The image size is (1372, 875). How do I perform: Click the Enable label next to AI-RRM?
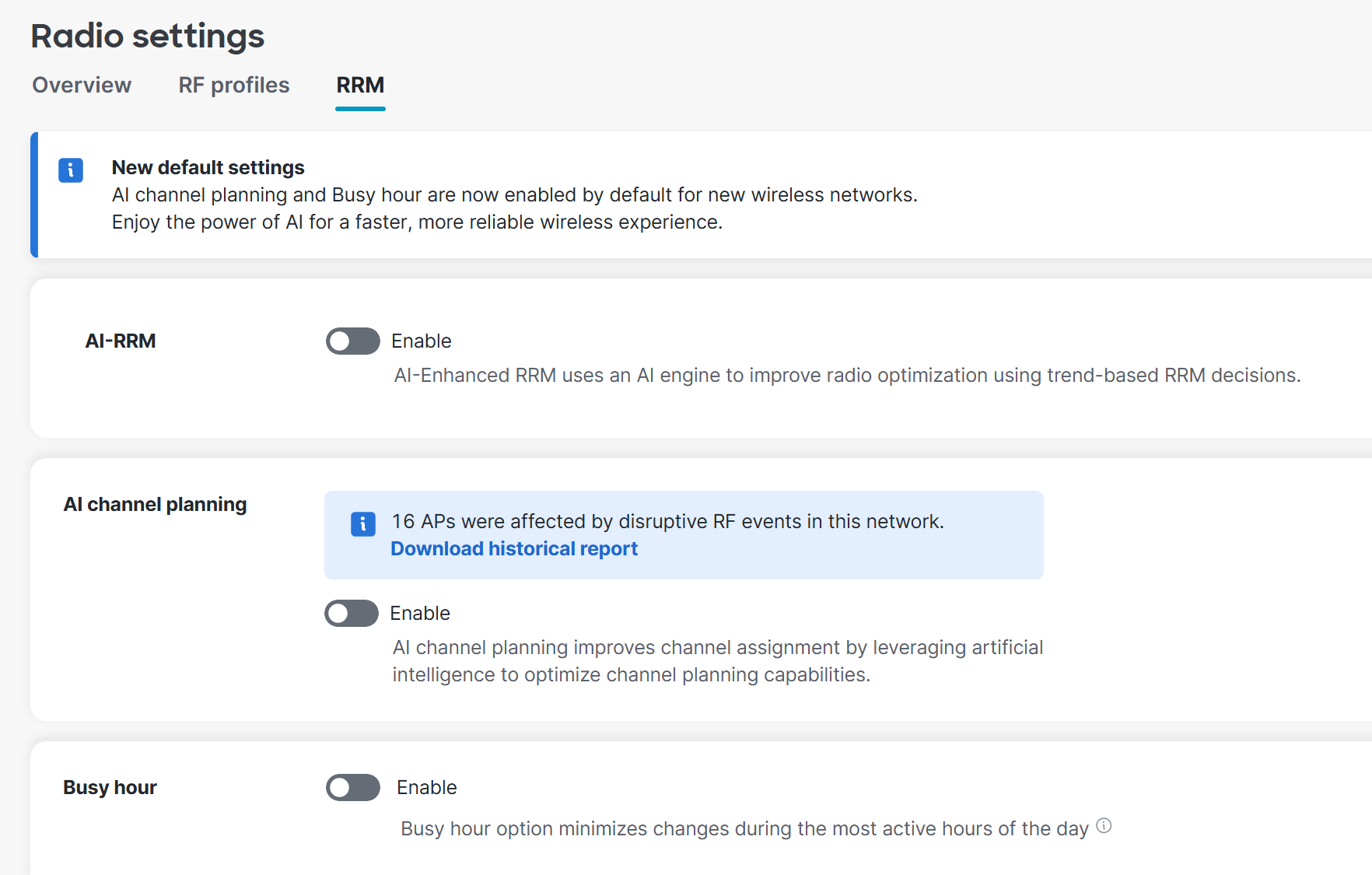422,341
